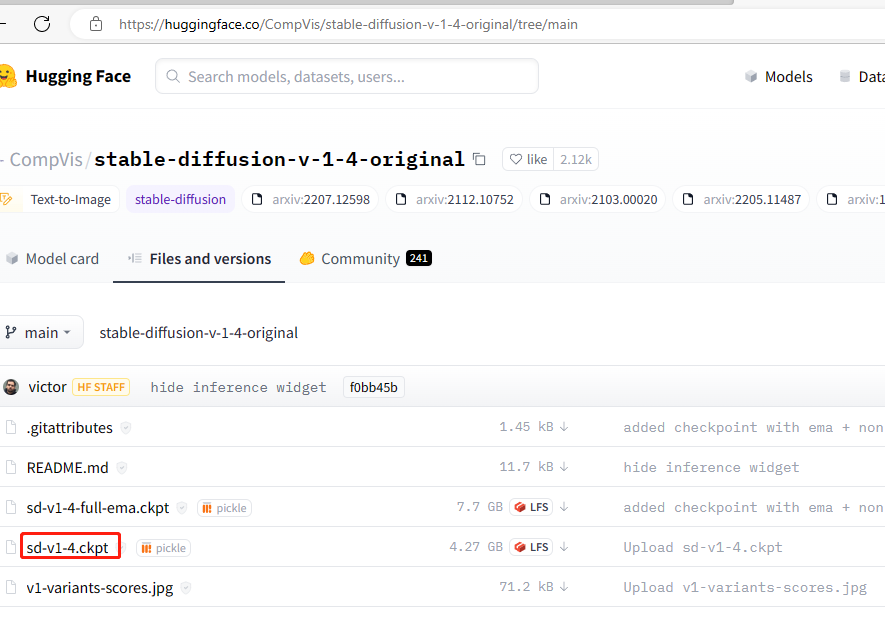Viewport: 885px width, 623px height.
Task: Copy the repository name to clipboard
Action: (478, 159)
